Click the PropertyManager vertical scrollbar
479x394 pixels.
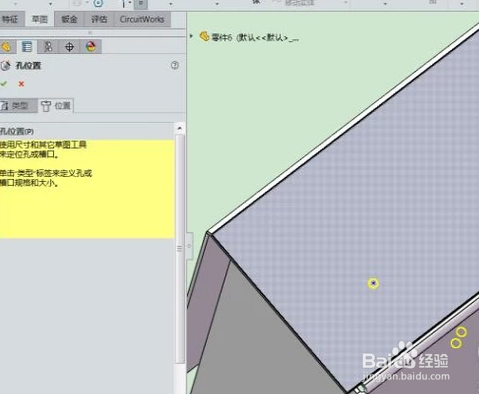180,248
